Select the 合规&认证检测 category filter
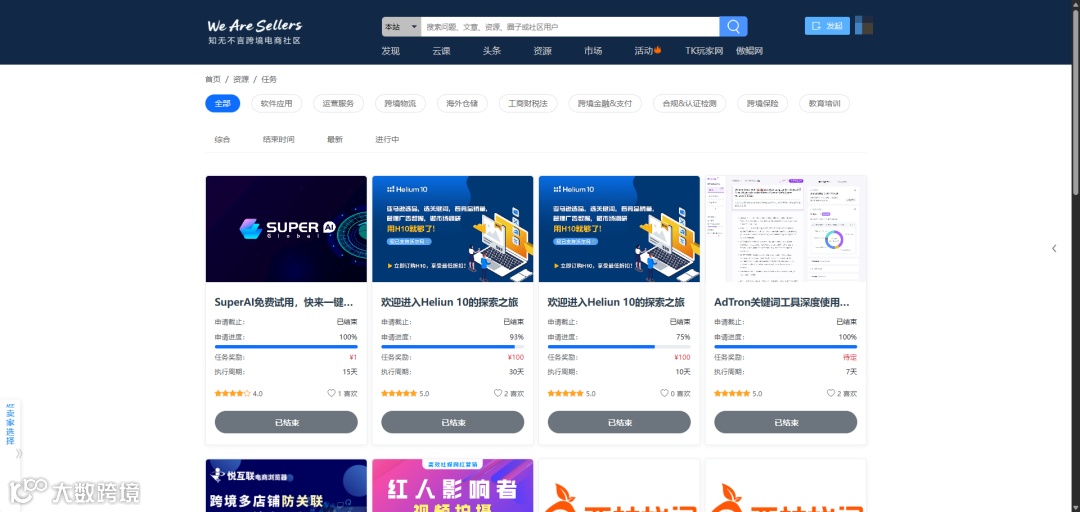This screenshot has height=512, width=1080. point(689,104)
